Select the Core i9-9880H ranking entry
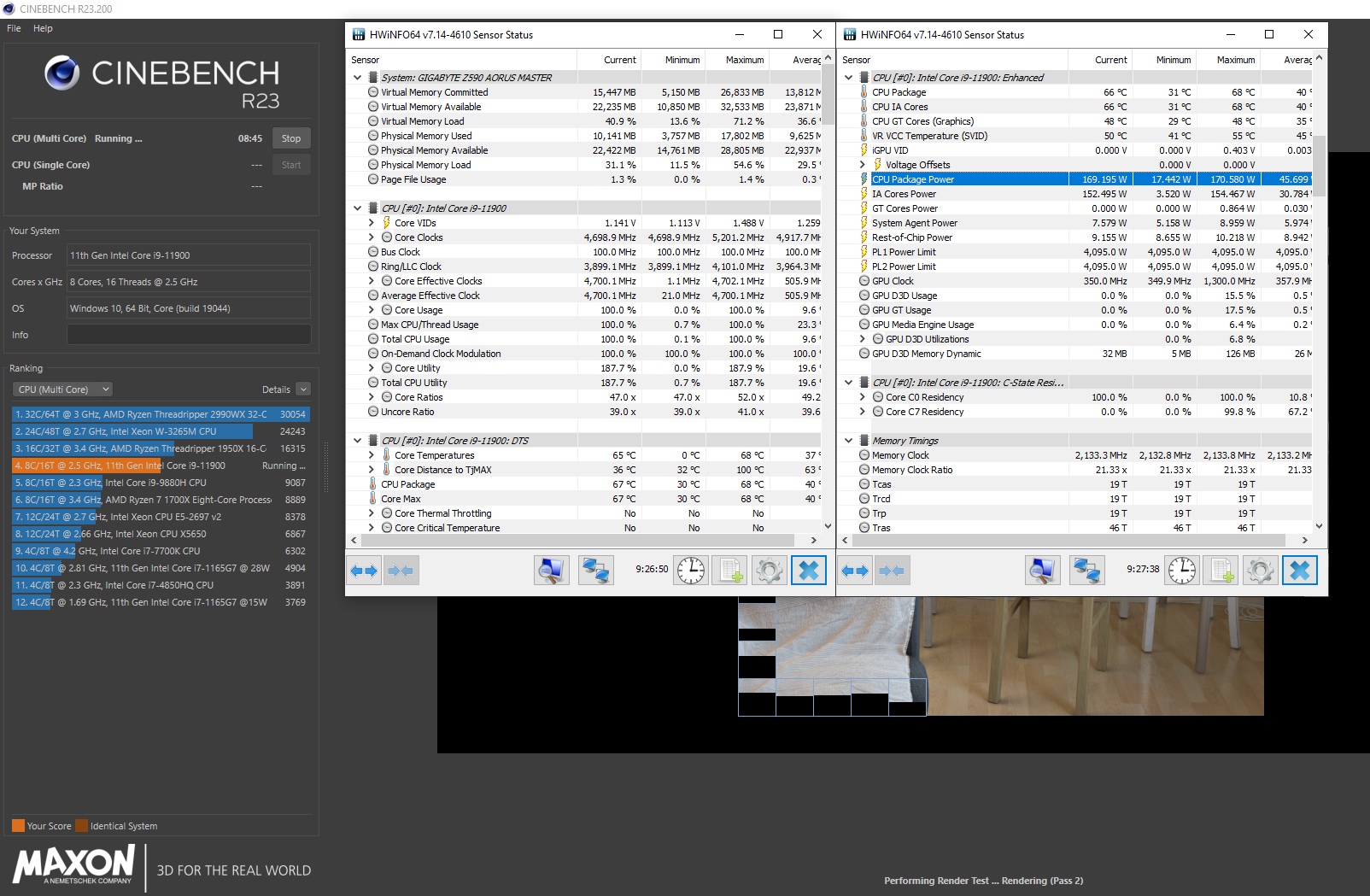Viewport: 1370px width, 896px height. pyautogui.click(x=161, y=483)
